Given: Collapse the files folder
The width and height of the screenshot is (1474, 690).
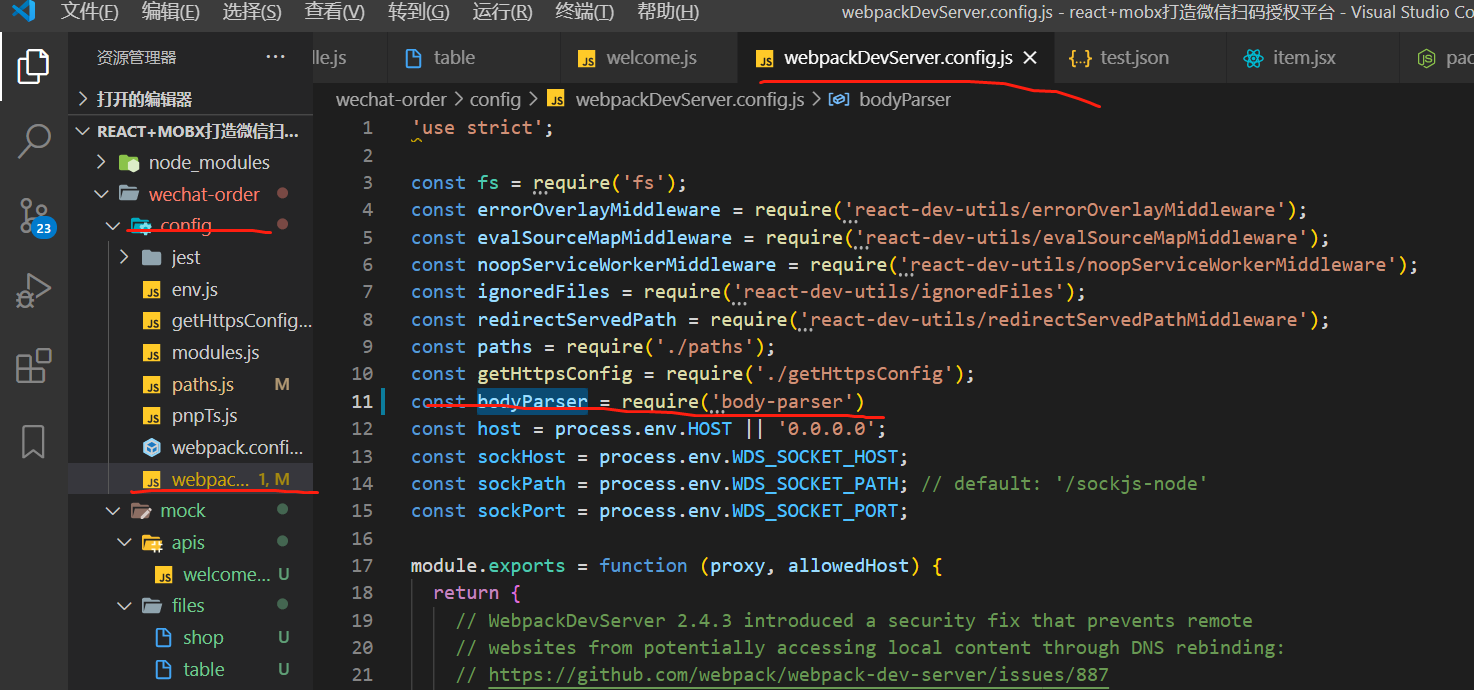Looking at the screenshot, I should (124, 606).
